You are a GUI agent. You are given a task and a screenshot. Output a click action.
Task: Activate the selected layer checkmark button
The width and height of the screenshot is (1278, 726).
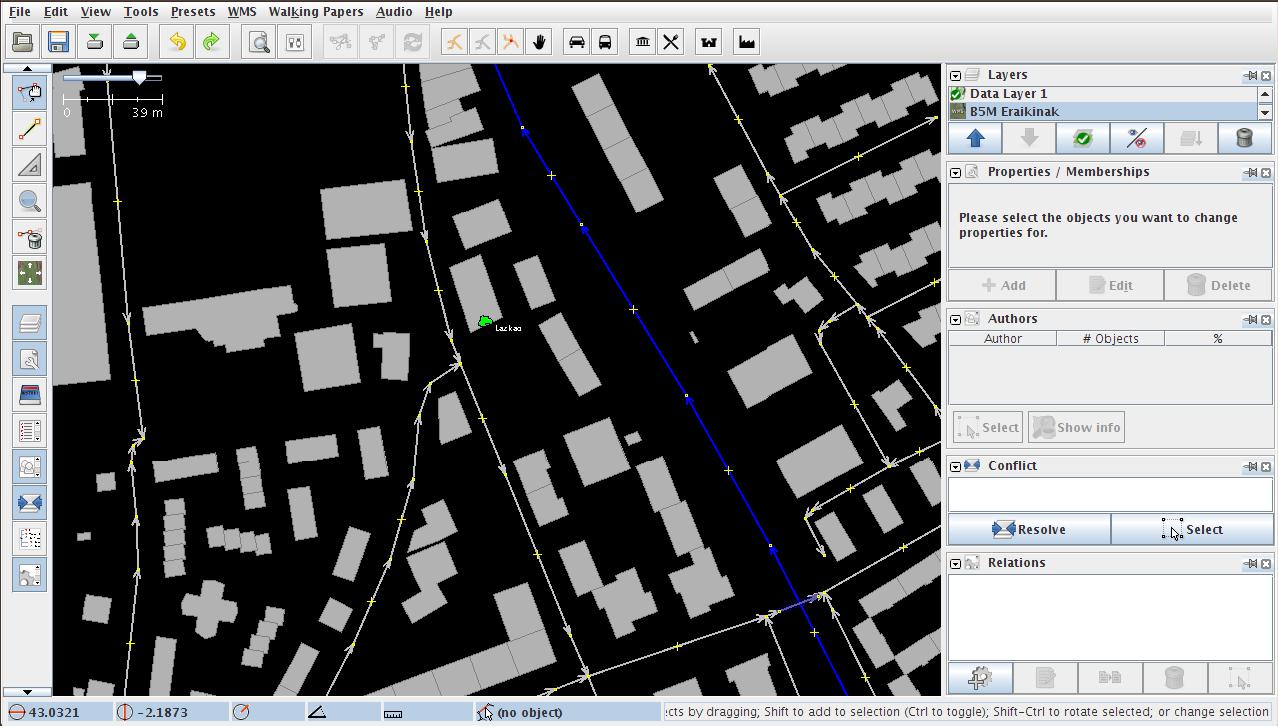(1083, 139)
